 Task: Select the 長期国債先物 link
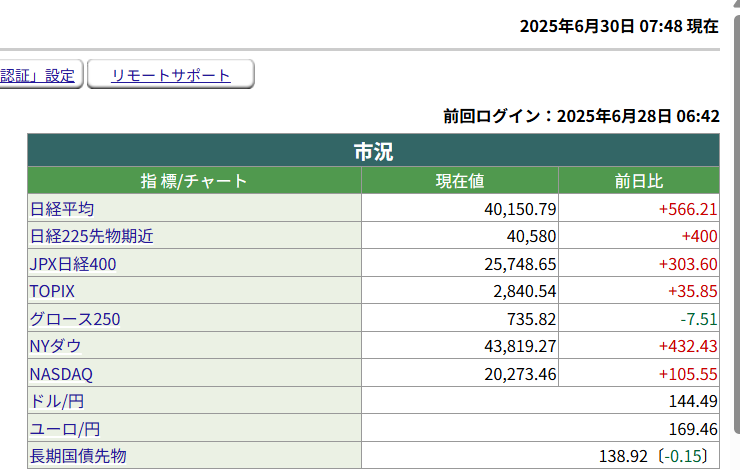tap(79, 456)
